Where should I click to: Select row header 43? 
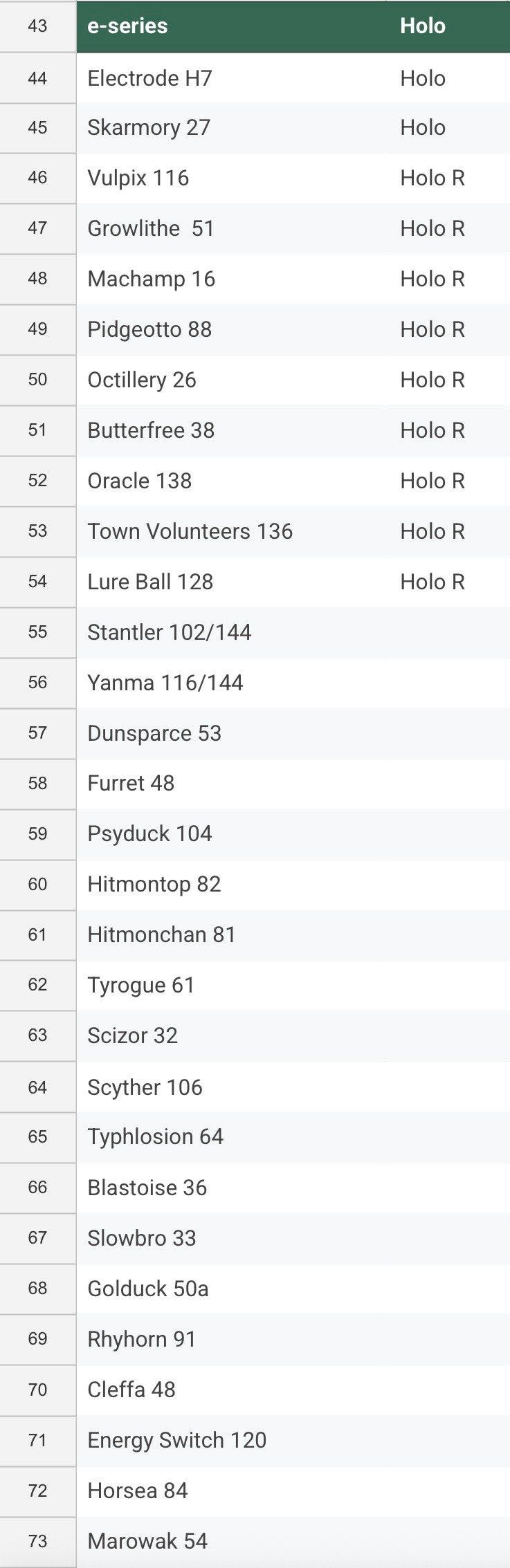coord(37,26)
